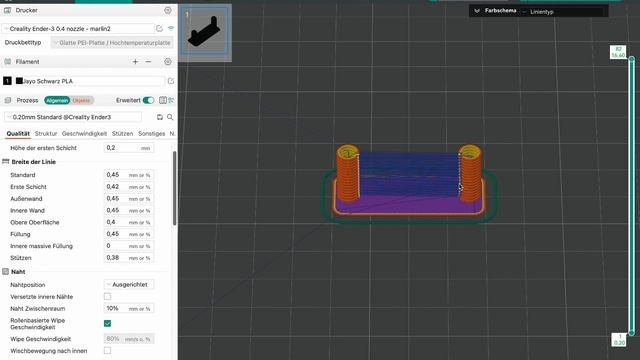Collapse the Farbschema legend chevron
The width and height of the screenshot is (640, 360).
coord(477,11)
